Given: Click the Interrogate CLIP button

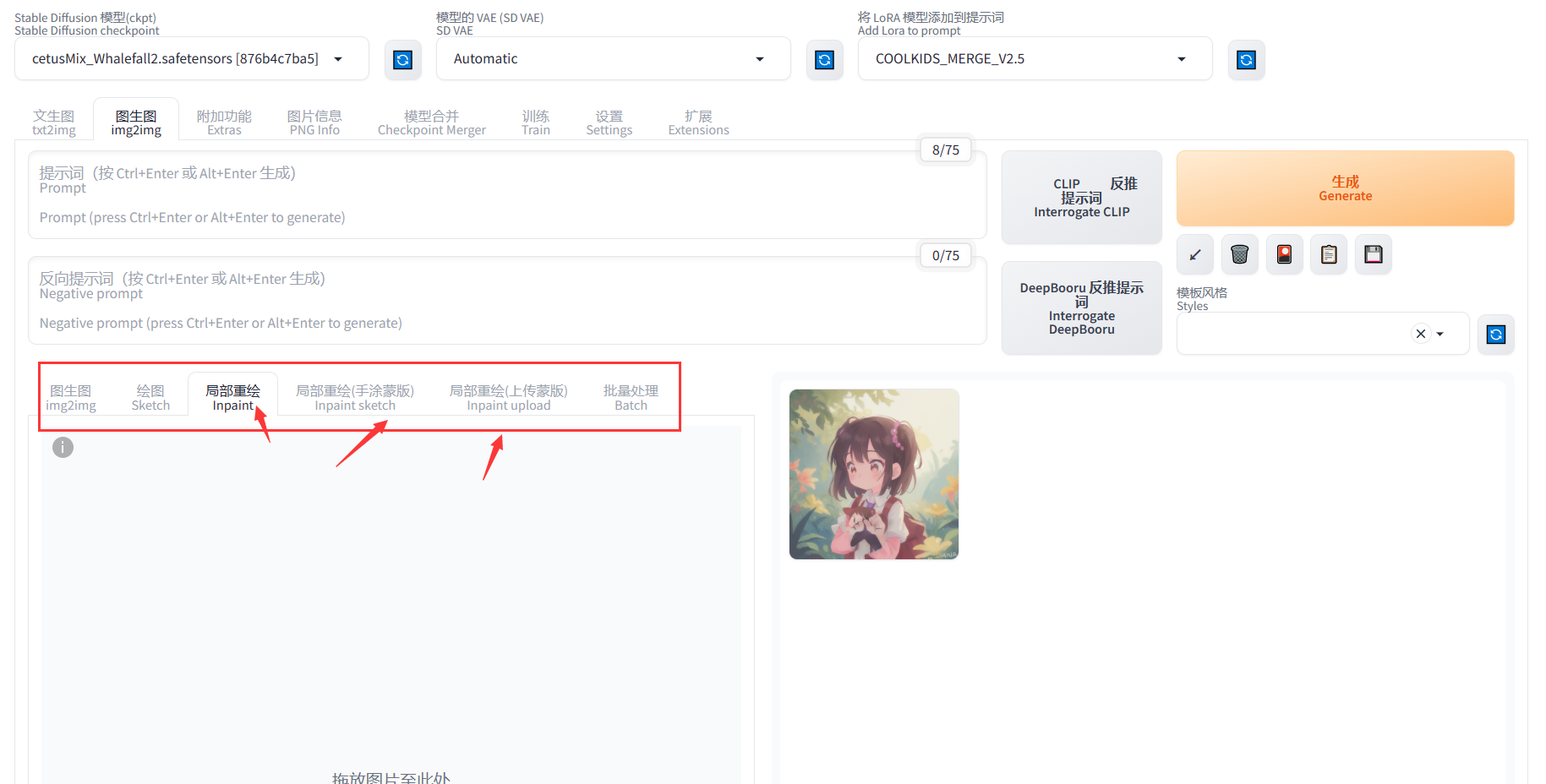Looking at the screenshot, I should pyautogui.click(x=1082, y=198).
